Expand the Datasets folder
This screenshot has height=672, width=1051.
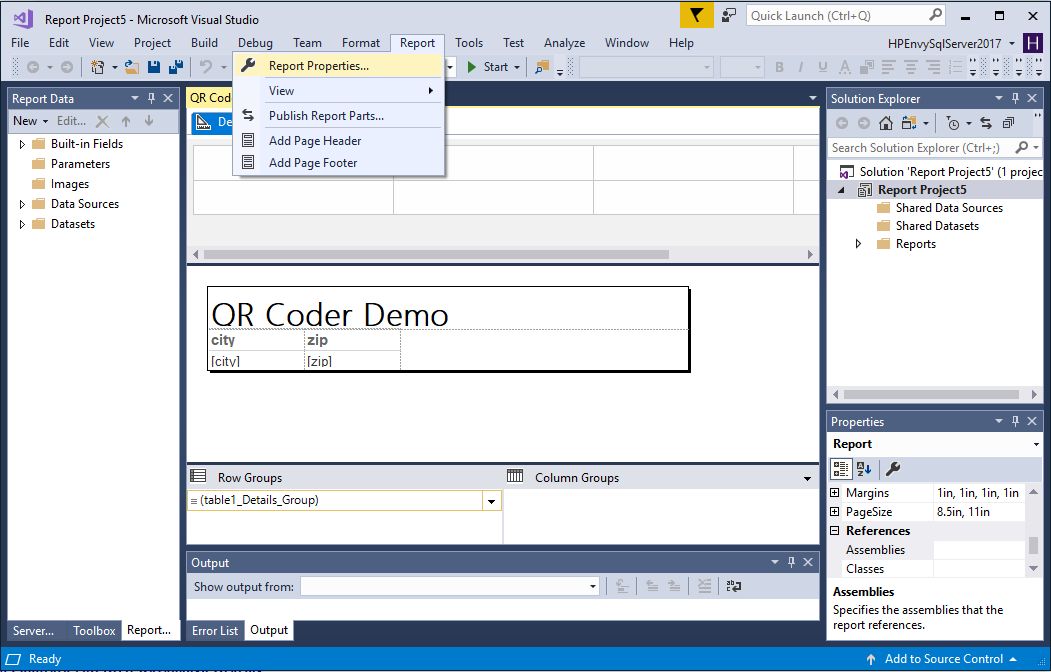(22, 224)
